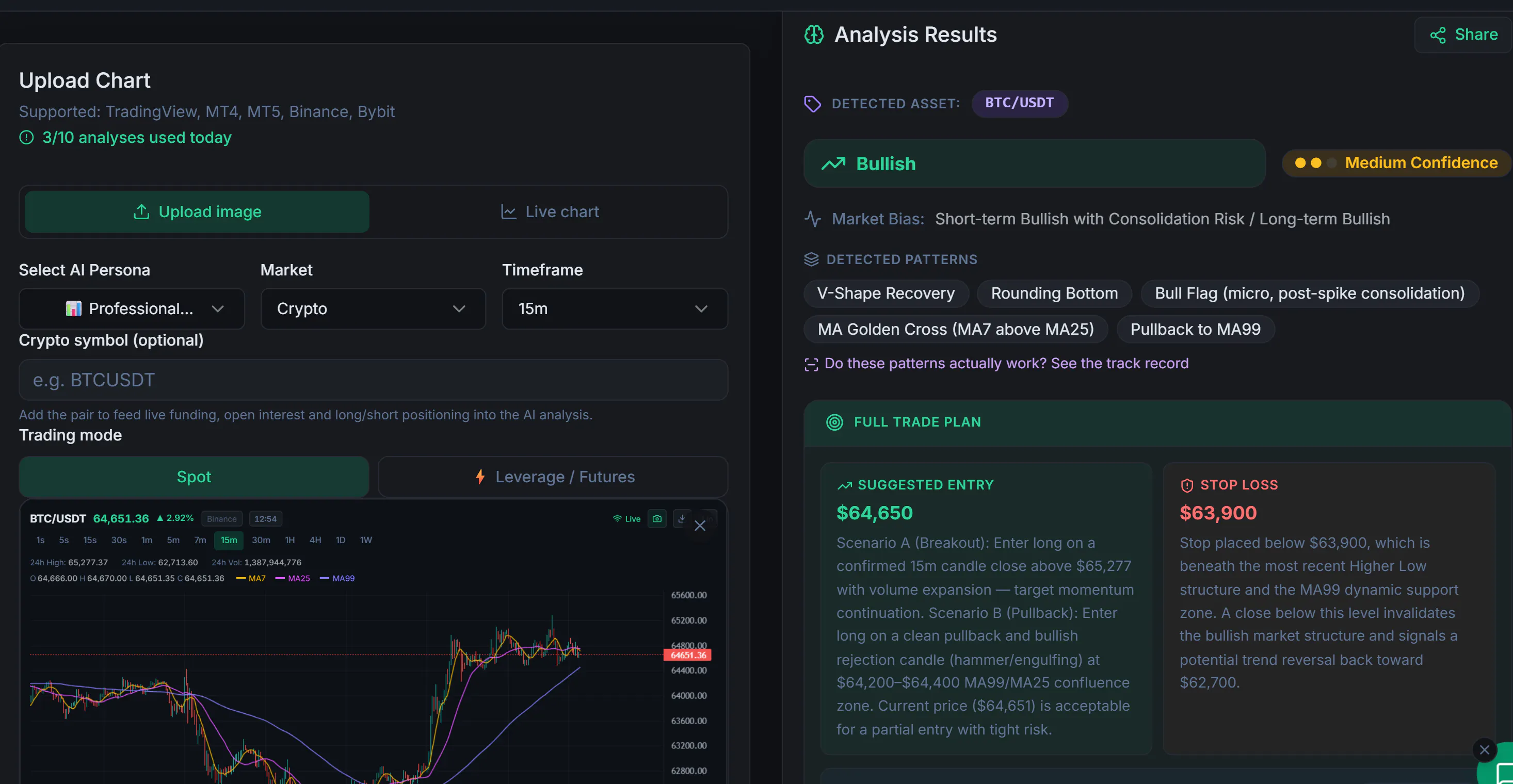Open the AI Persona dropdown

(x=132, y=309)
